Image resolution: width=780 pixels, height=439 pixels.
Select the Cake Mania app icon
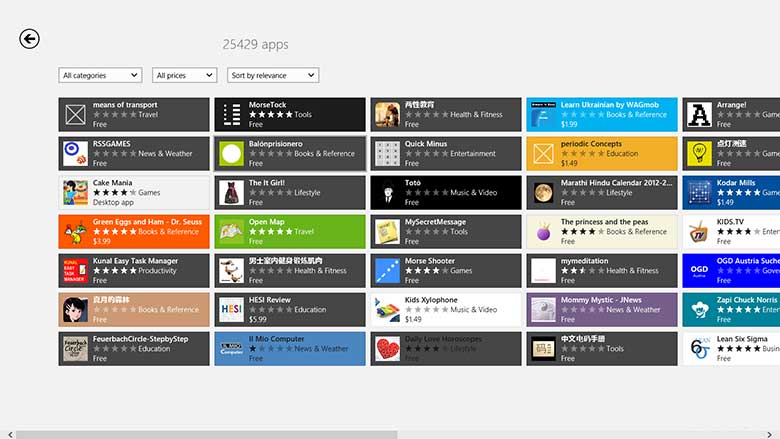click(75, 192)
